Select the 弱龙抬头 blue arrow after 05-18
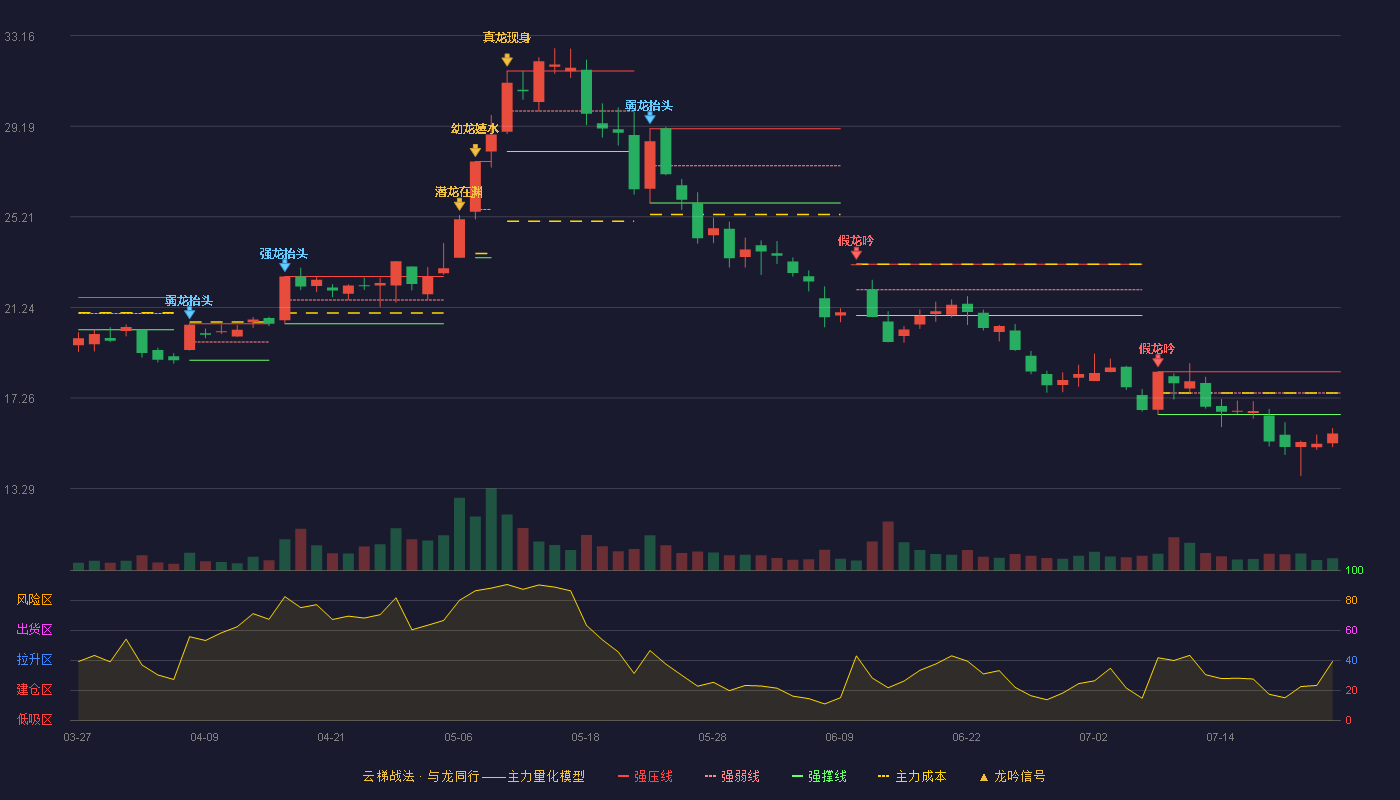The height and width of the screenshot is (800, 1400). (x=650, y=117)
